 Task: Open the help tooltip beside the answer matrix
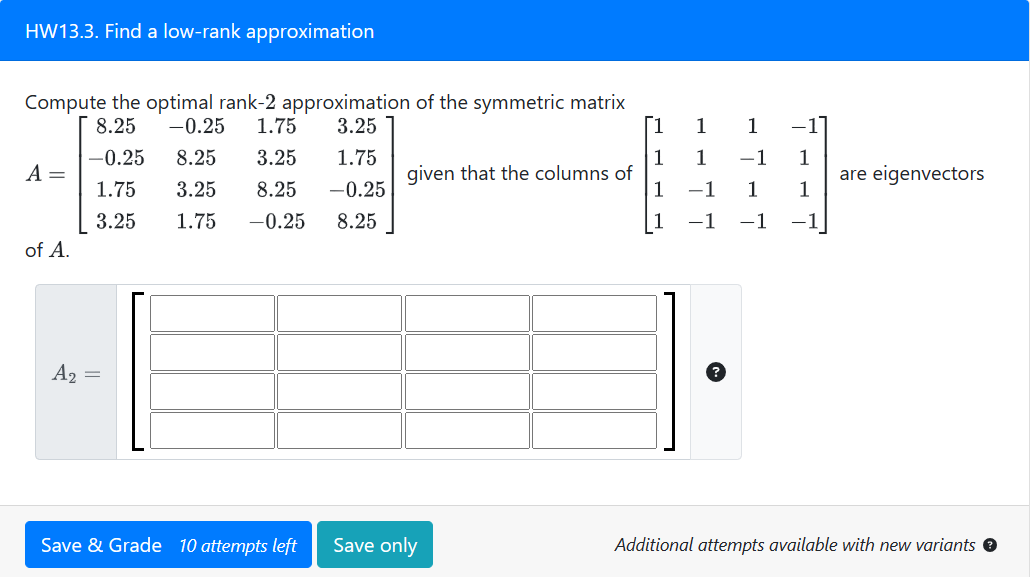coord(716,372)
